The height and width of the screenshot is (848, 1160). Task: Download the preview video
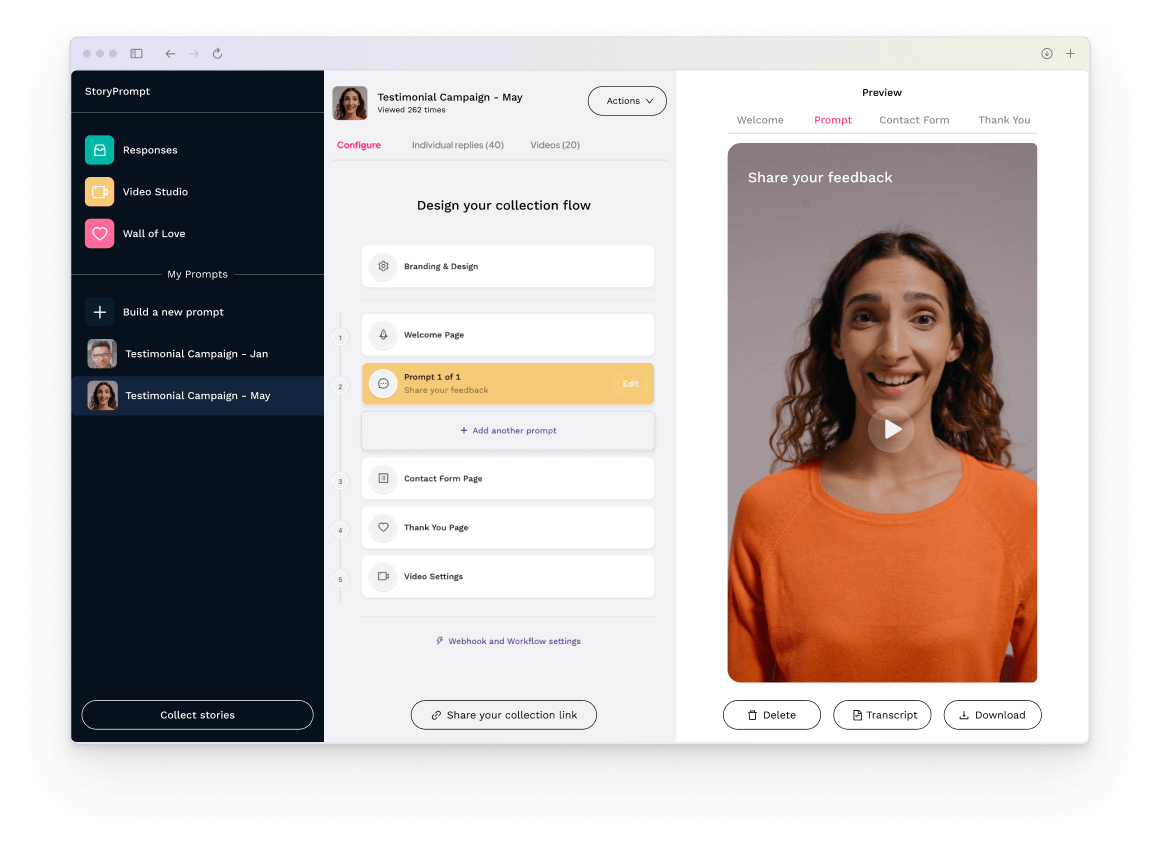click(993, 716)
